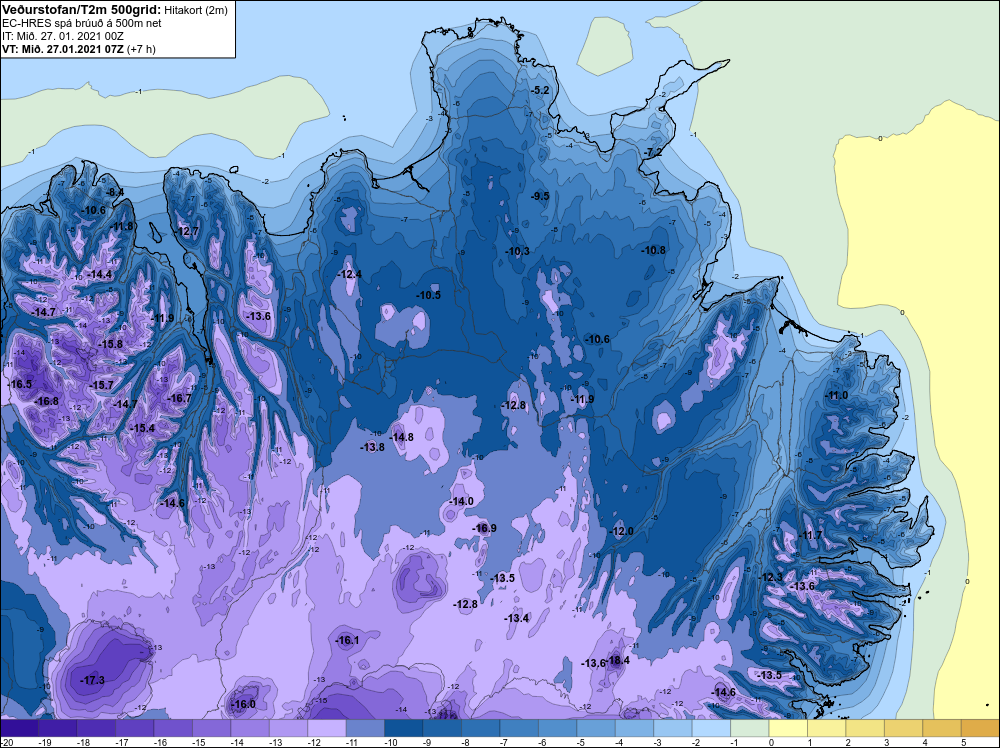Click the temperature label -16.8
This screenshot has width=1000, height=748.
[x=46, y=401]
